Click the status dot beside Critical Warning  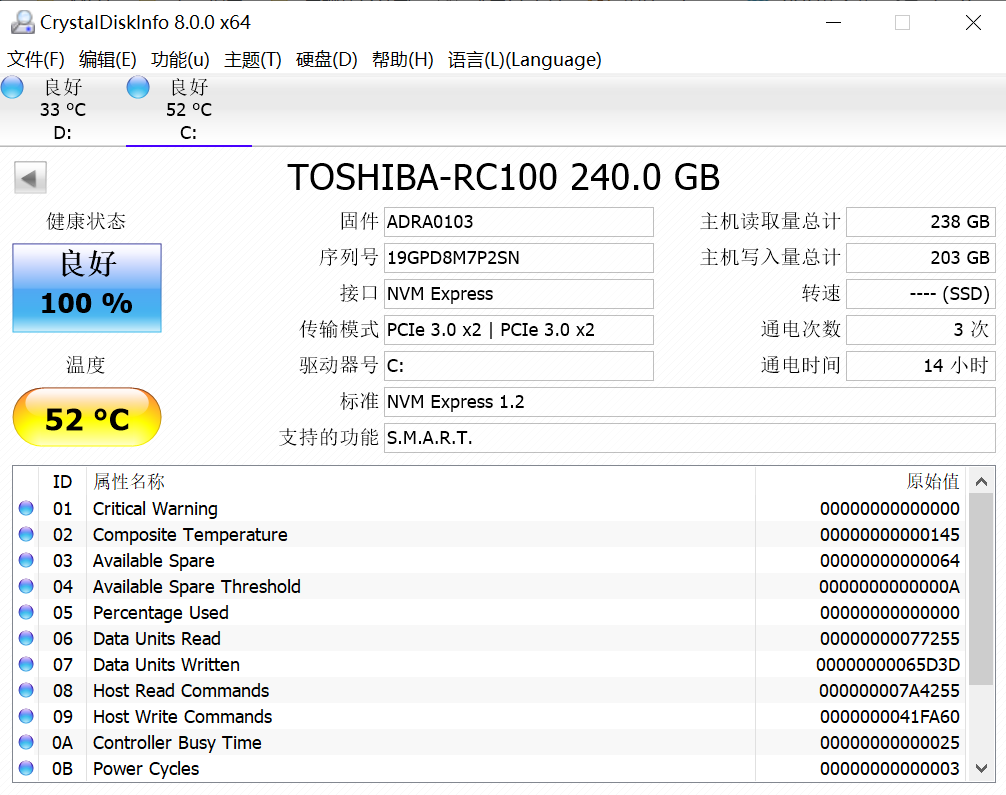[x=26, y=508]
